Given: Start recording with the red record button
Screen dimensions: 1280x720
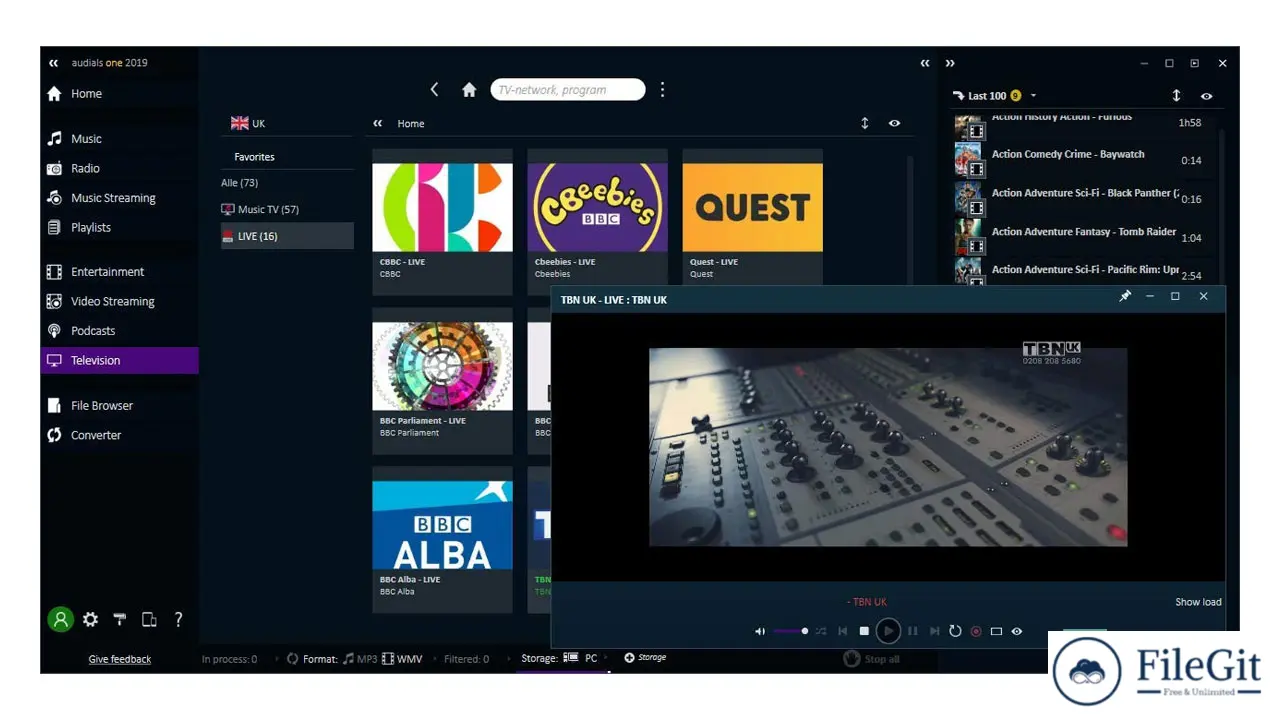Looking at the screenshot, I should [x=976, y=631].
